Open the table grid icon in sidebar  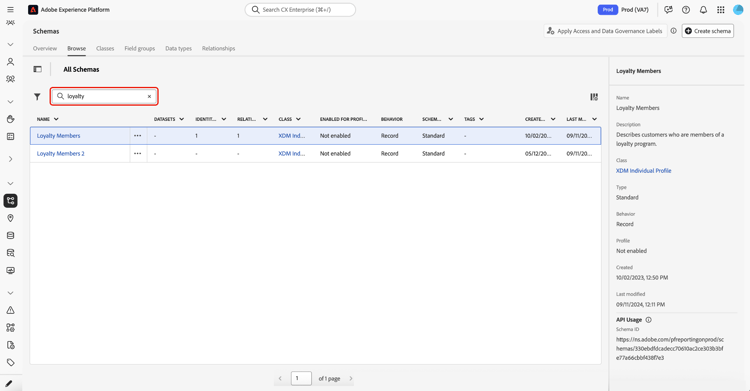click(10, 136)
